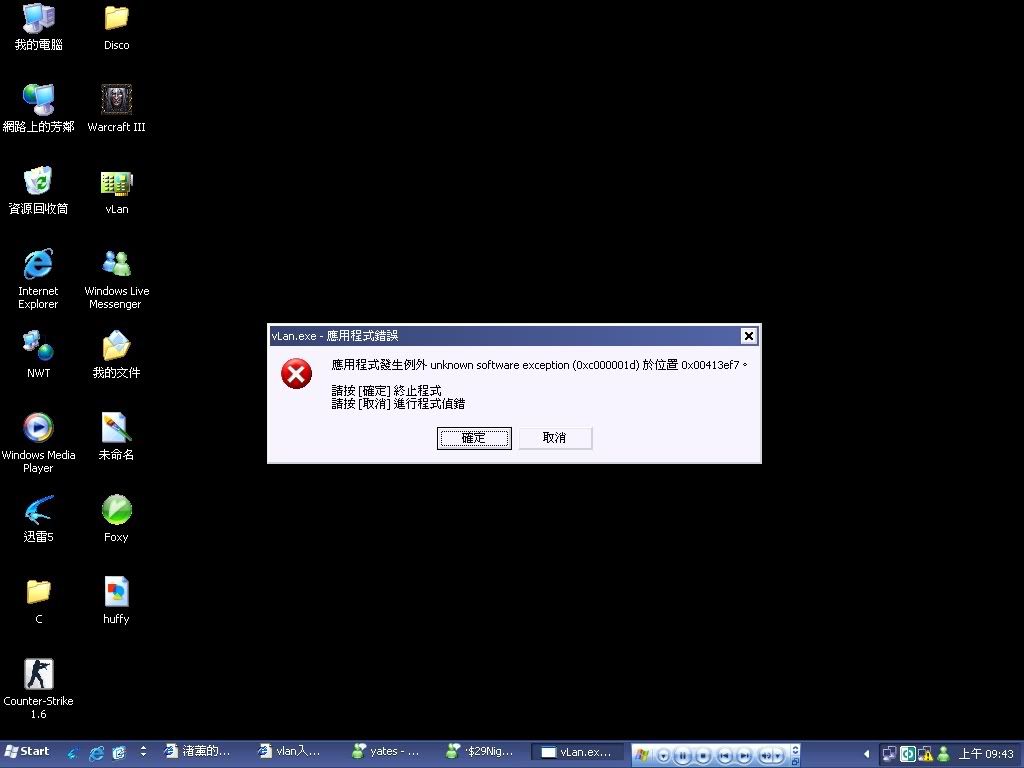
Task: Select the Foxy desktop icon
Action: (x=117, y=511)
